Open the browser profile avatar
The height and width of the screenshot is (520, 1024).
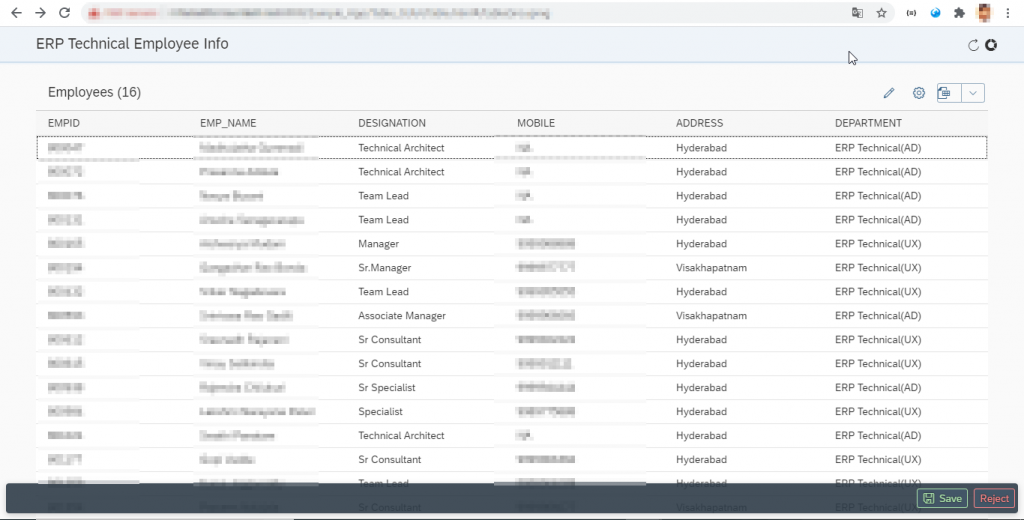pos(984,13)
